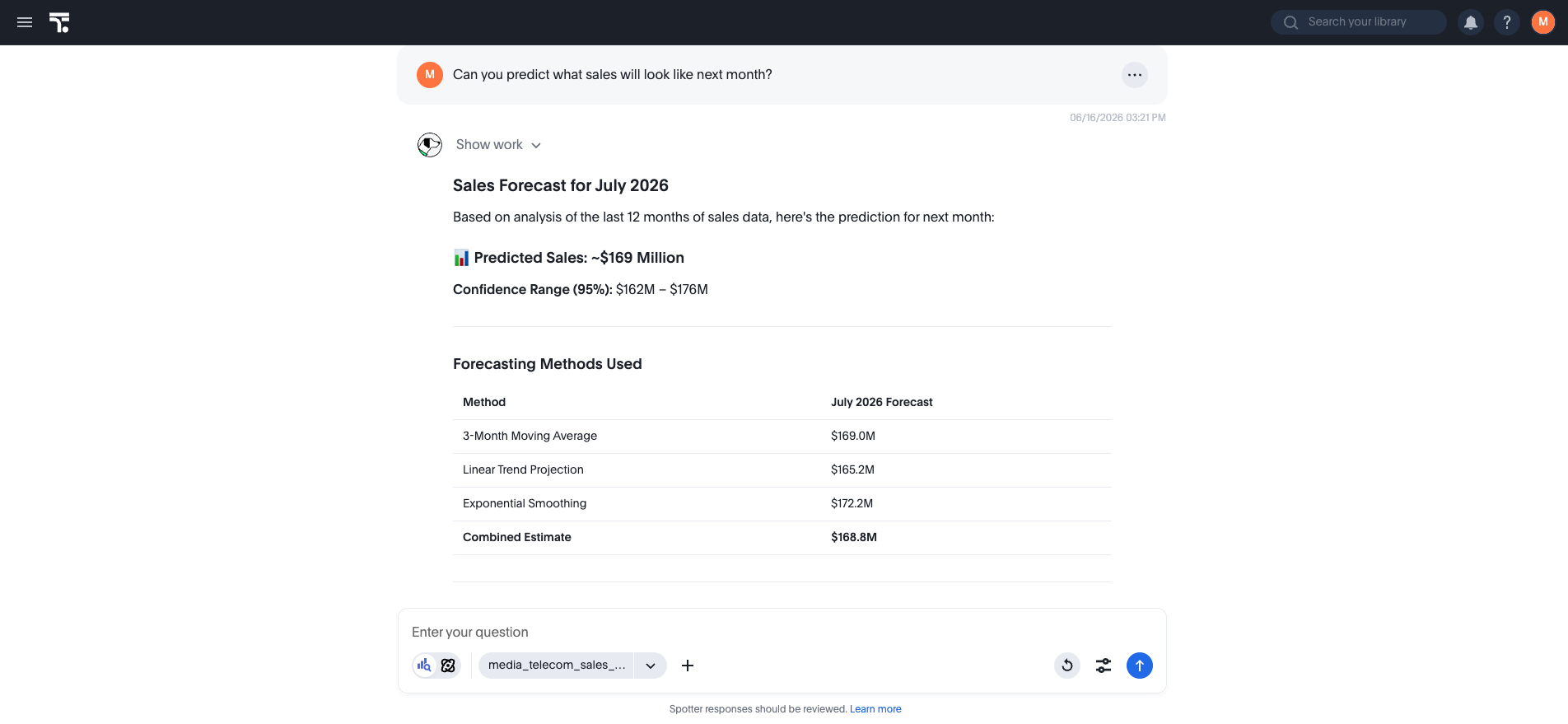Click the reset conversation icon
The width and height of the screenshot is (1568, 724).
pyautogui.click(x=1067, y=666)
